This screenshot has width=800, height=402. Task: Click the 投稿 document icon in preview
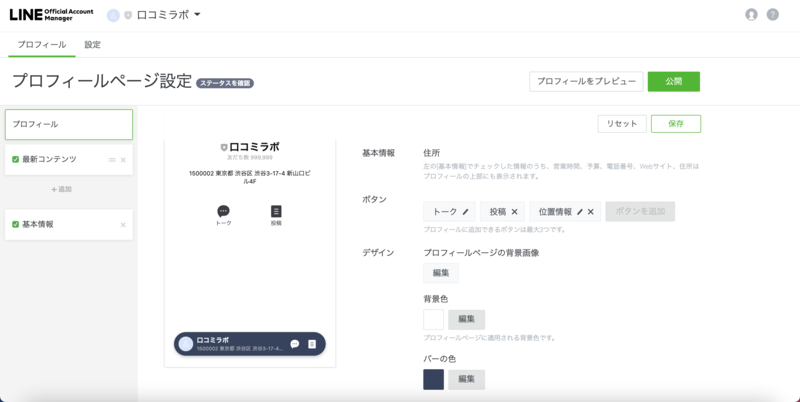point(276,211)
